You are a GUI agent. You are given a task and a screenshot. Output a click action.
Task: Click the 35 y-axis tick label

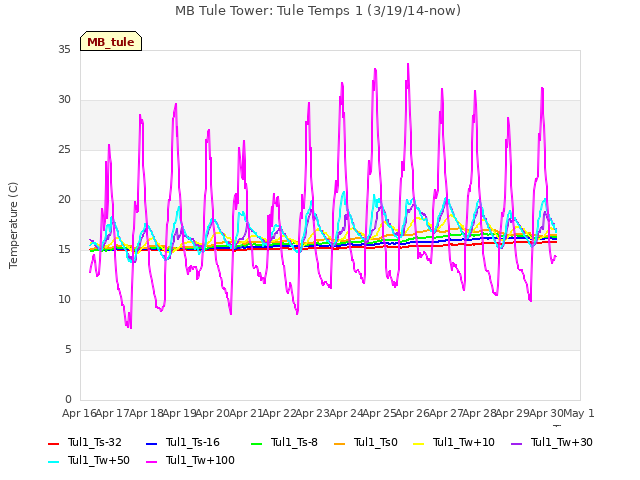[64, 50]
